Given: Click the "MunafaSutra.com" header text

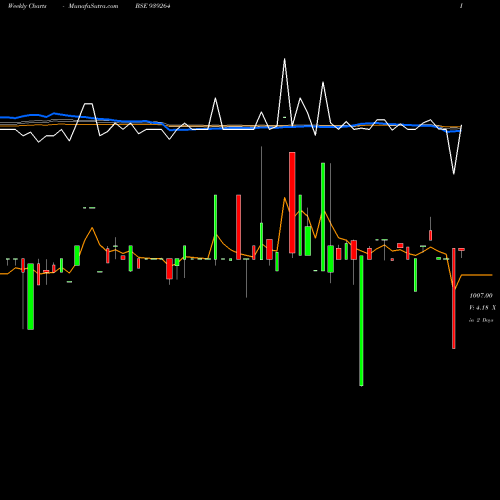Looking at the screenshot, I should click(93, 6).
